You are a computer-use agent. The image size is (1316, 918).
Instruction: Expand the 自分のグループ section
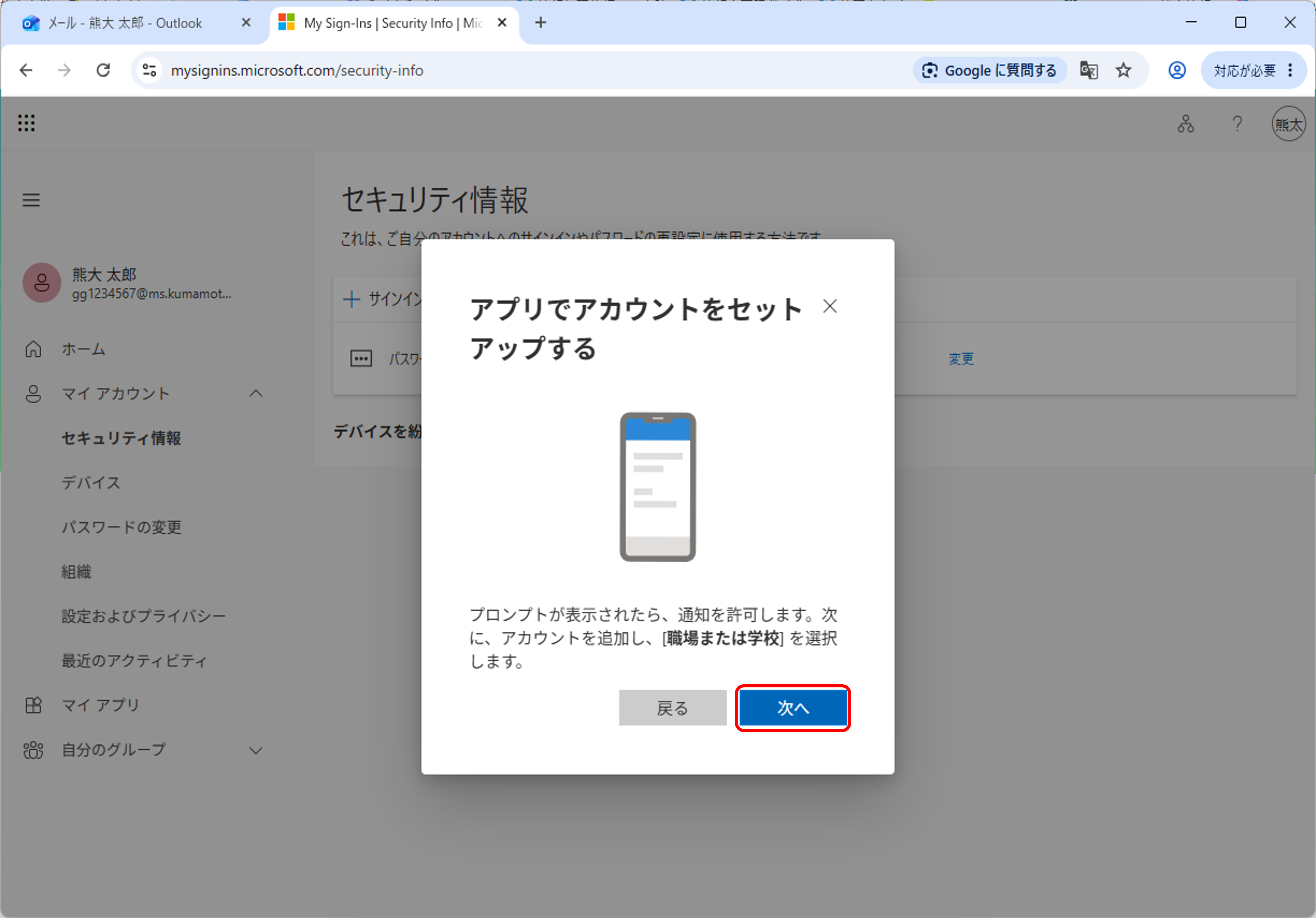click(x=256, y=750)
